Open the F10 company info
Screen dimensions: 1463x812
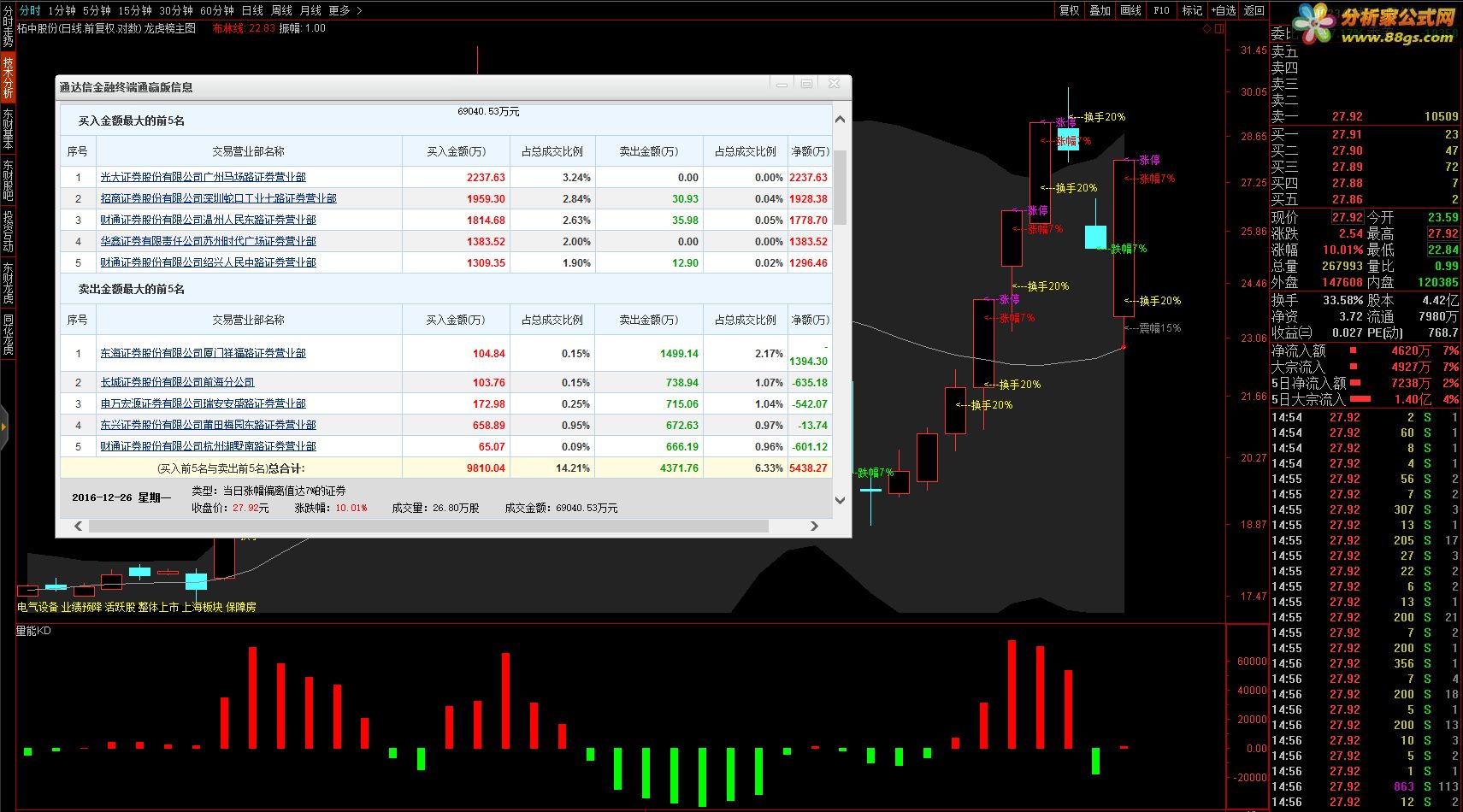click(x=1161, y=10)
